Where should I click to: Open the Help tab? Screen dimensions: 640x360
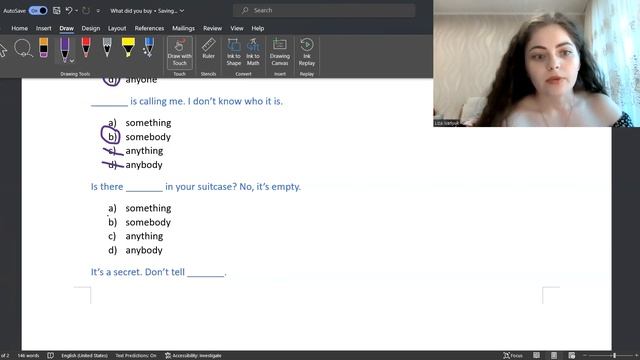pos(258,28)
